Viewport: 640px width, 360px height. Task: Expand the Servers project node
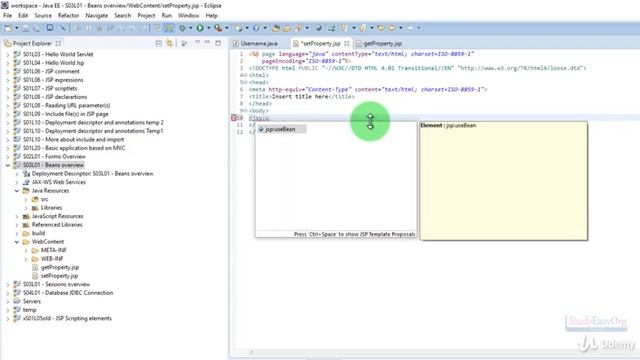click(x=8, y=301)
